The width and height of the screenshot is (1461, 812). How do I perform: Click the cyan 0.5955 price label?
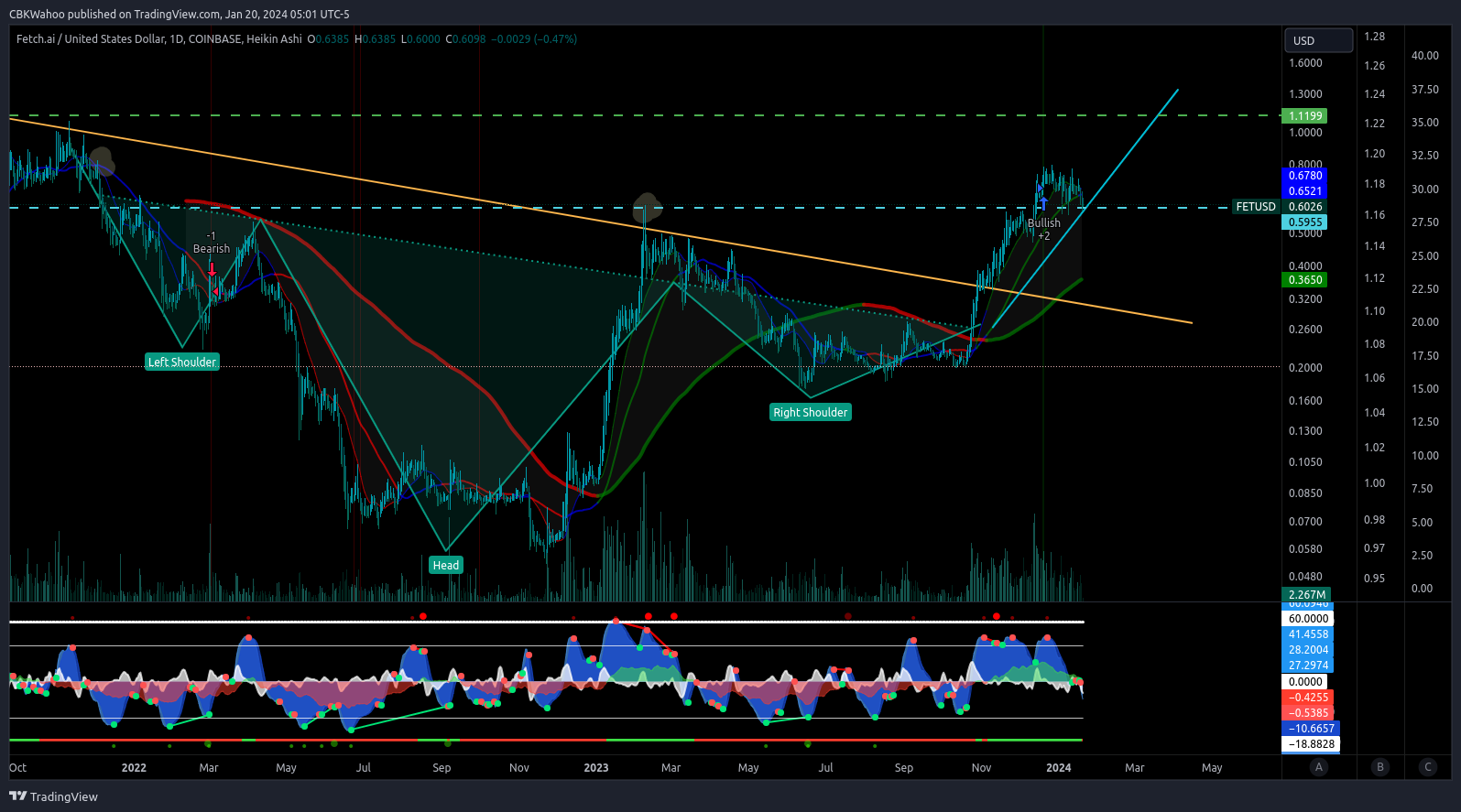(1305, 222)
